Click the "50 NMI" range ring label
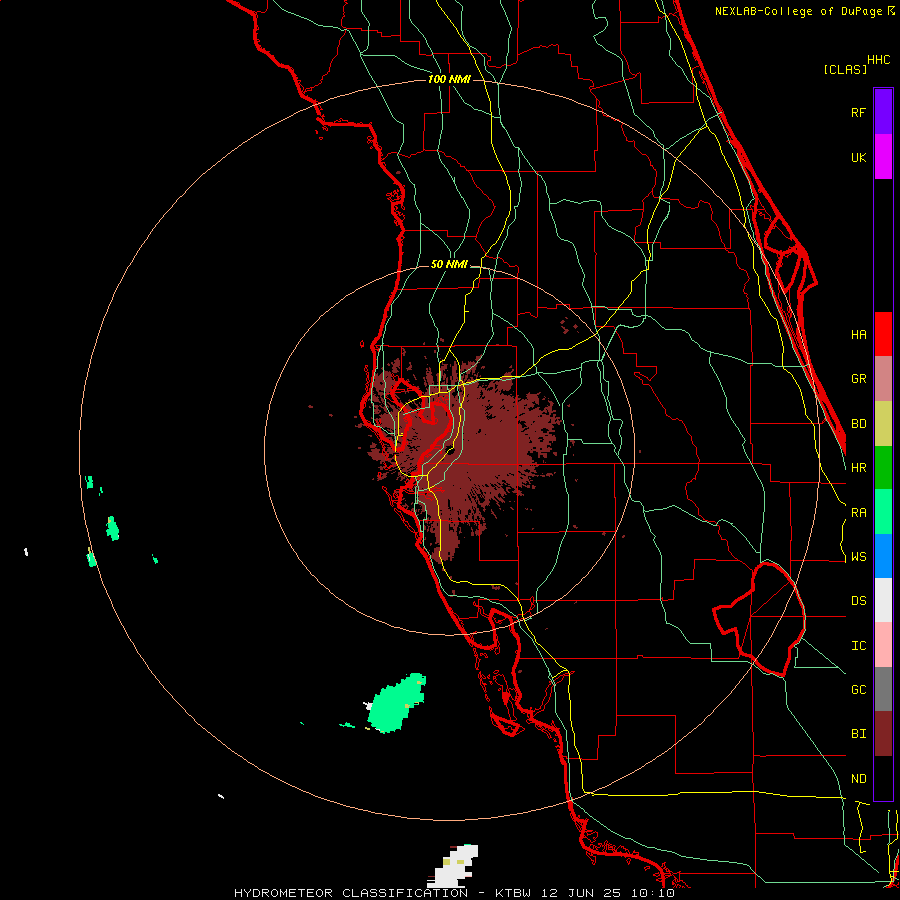 (x=449, y=265)
